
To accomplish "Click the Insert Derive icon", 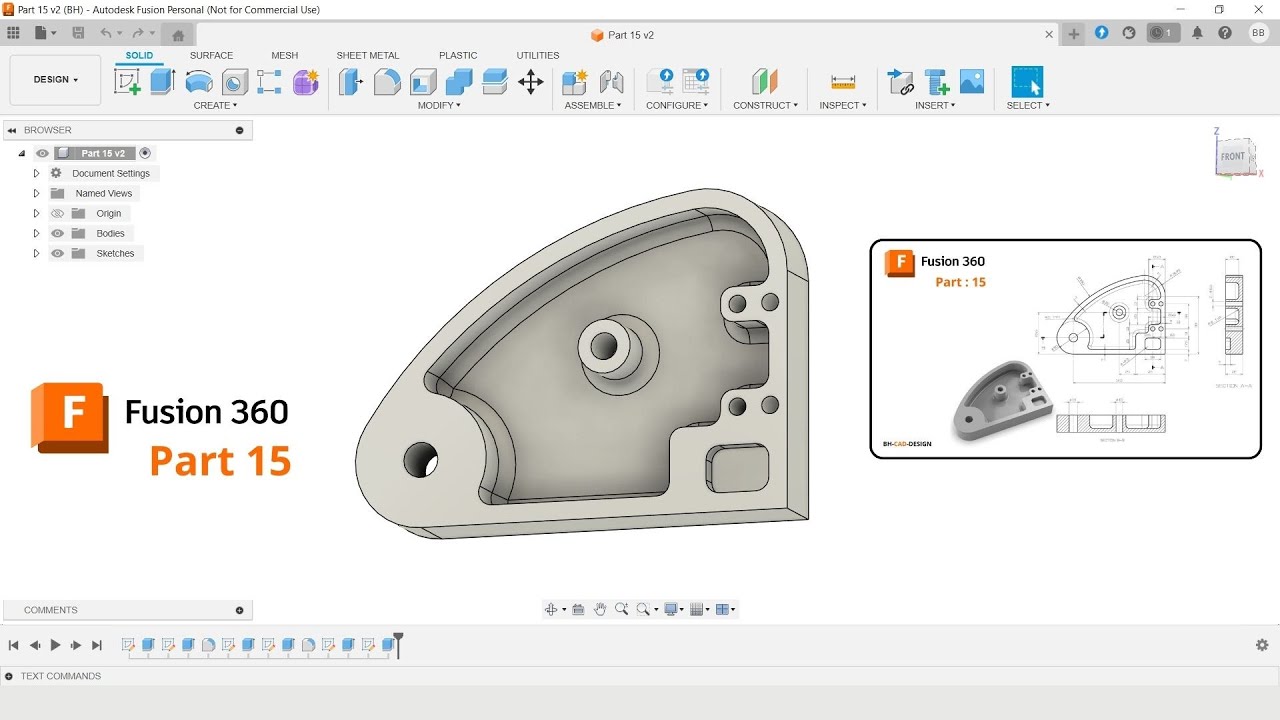I will 901,82.
